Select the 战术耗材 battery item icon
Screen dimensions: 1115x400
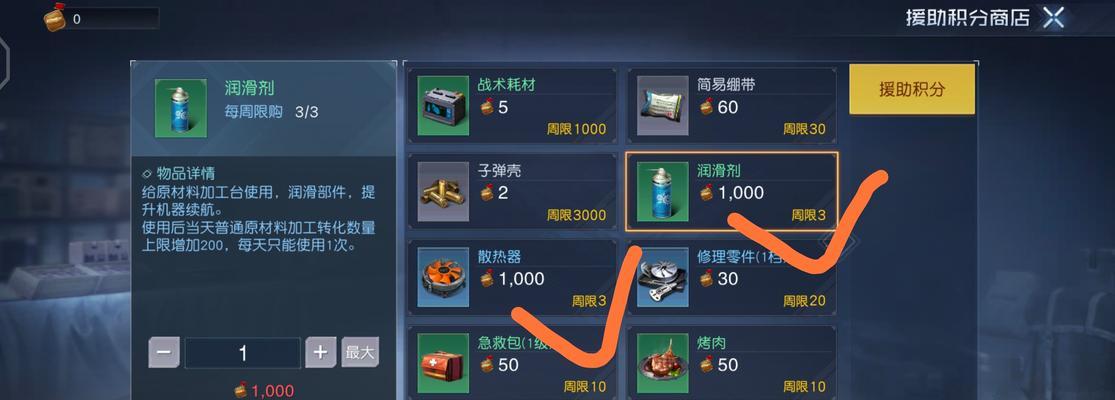[443, 105]
